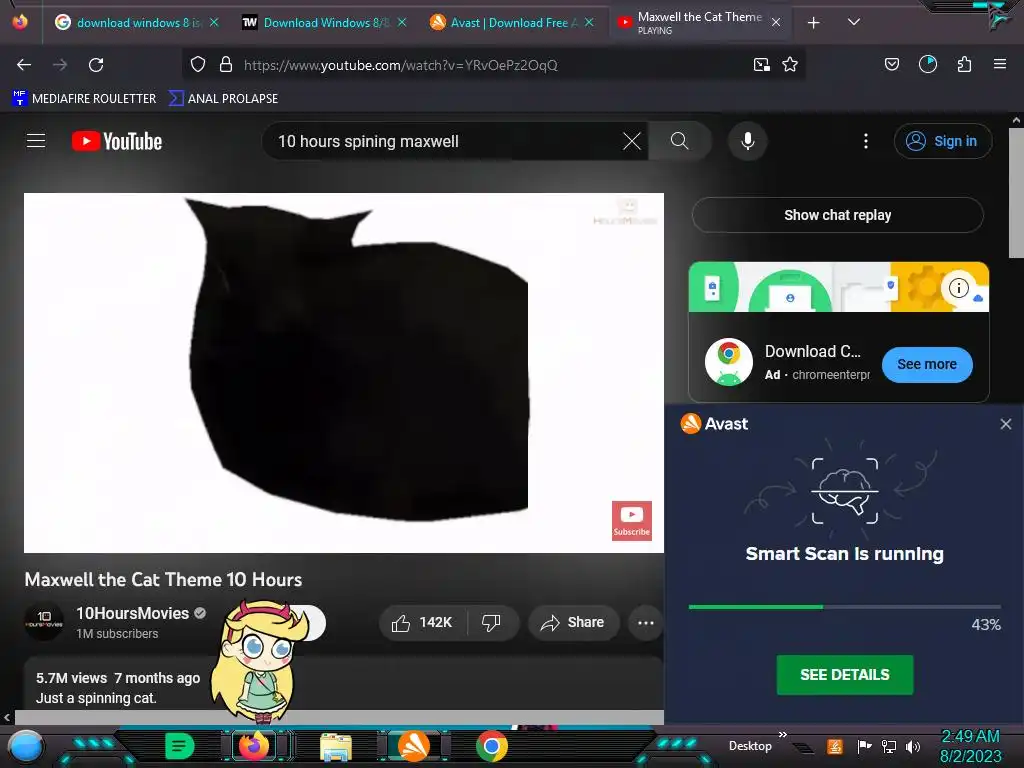Image resolution: width=1024 pixels, height=768 pixels.
Task: Go forward with the greyed arrow
Action: 60,65
